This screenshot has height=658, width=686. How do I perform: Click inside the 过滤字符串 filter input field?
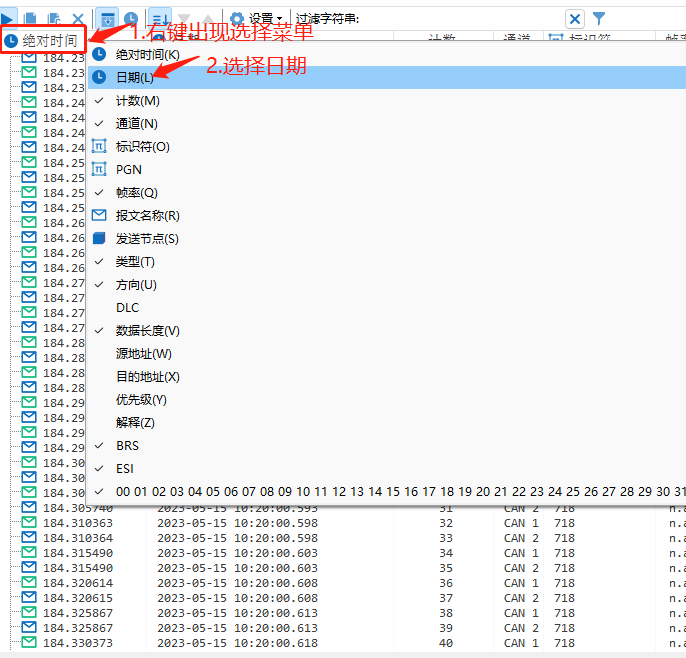tap(462, 19)
